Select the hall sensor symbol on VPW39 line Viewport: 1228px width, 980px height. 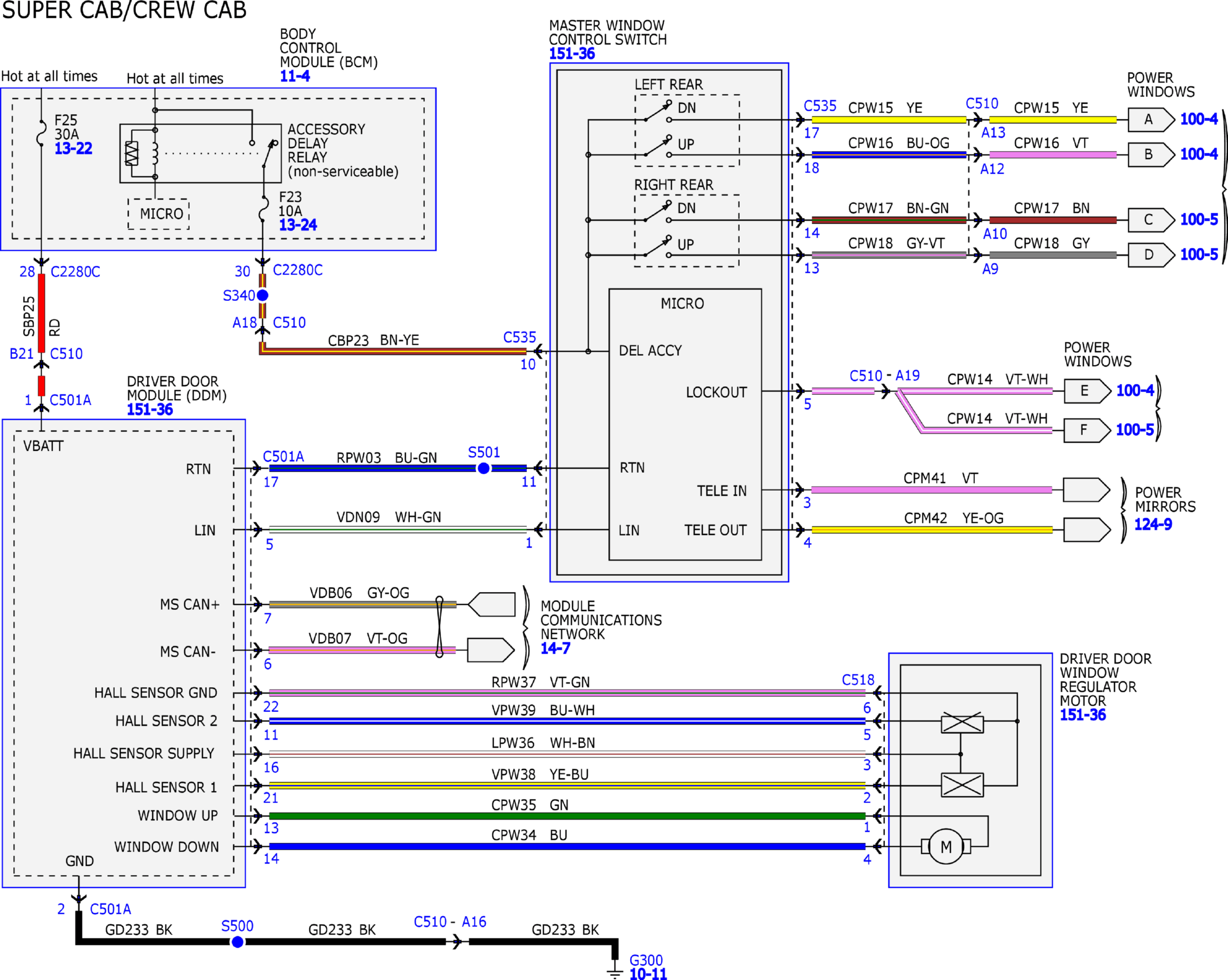(x=962, y=723)
